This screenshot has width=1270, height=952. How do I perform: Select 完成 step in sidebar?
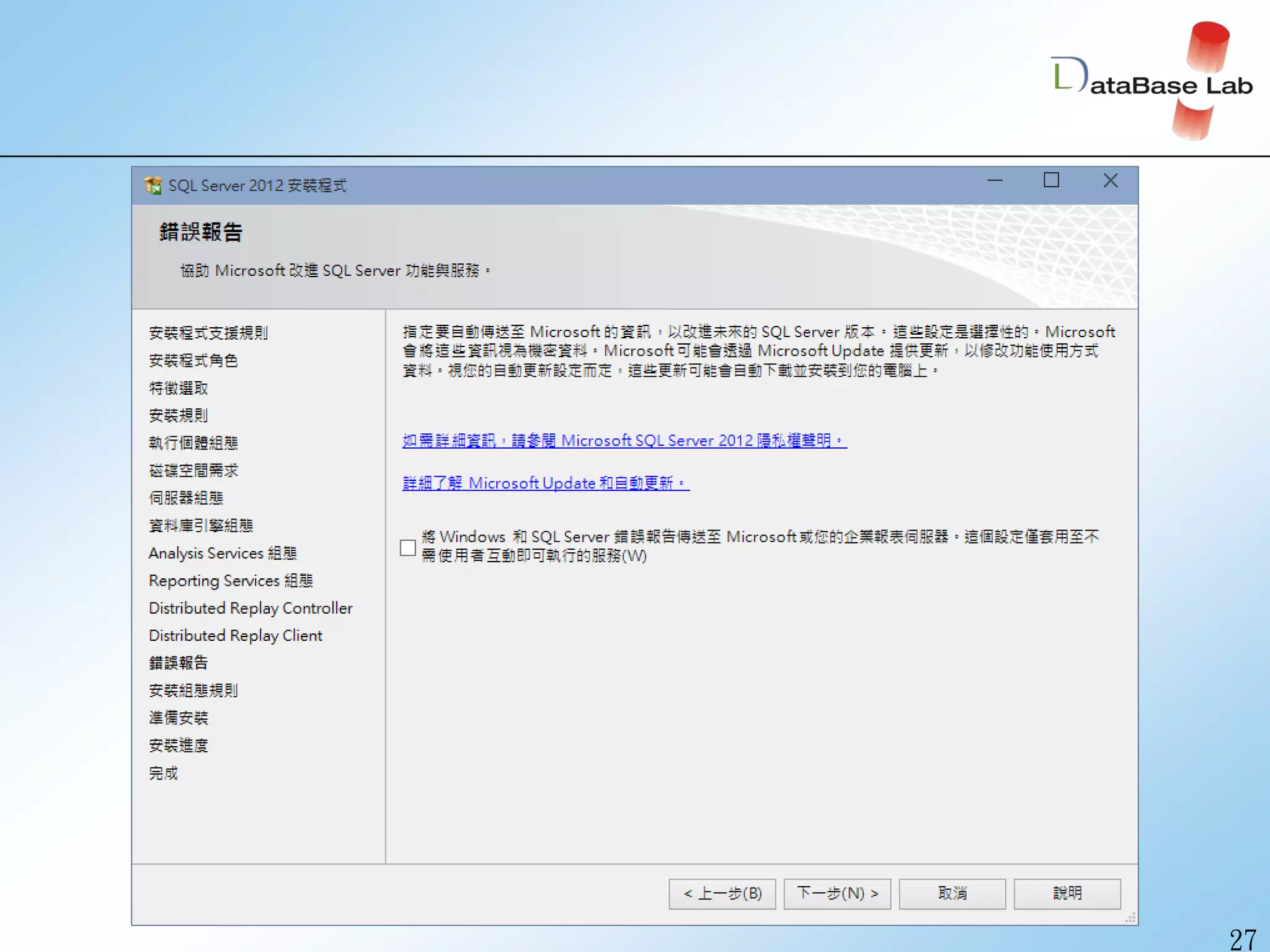coord(164,773)
